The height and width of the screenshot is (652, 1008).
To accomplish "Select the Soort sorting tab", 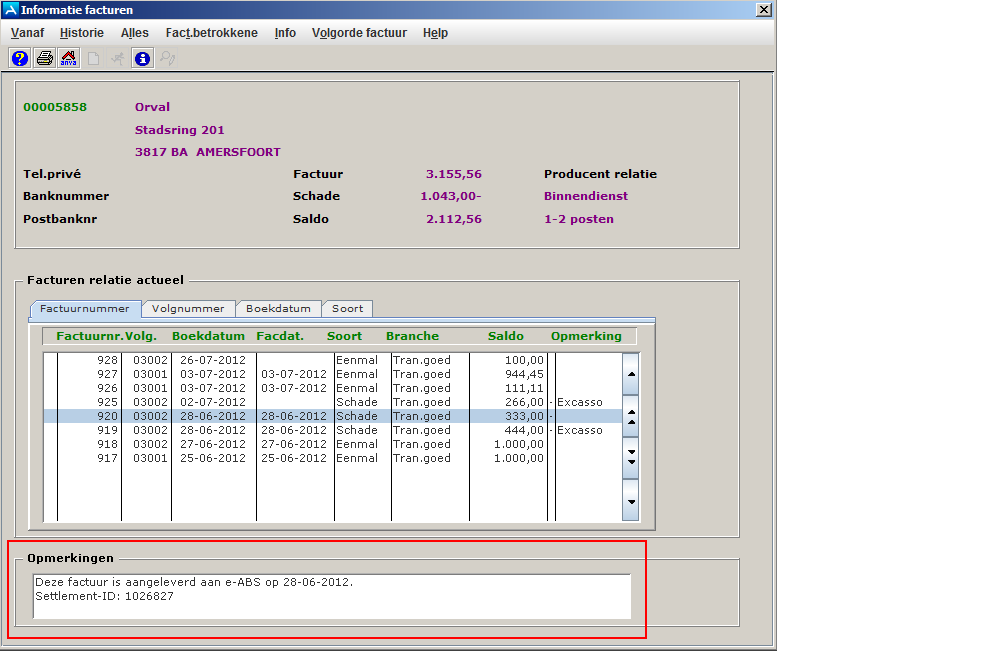I will coord(347,309).
